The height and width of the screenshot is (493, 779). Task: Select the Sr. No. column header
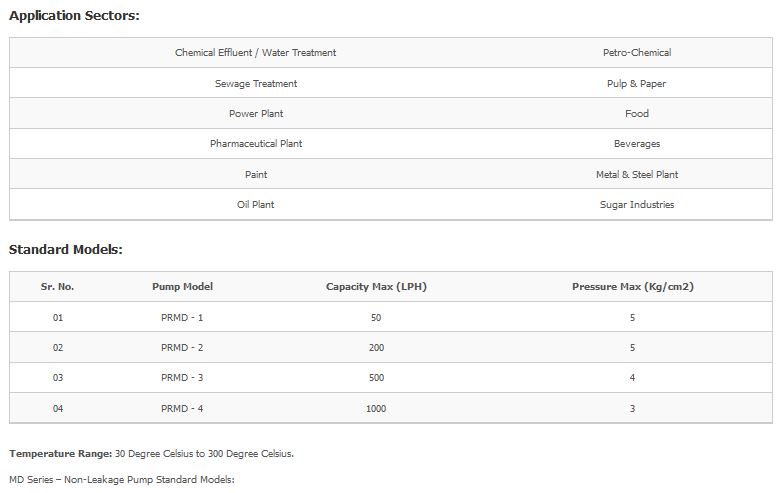coord(57,287)
